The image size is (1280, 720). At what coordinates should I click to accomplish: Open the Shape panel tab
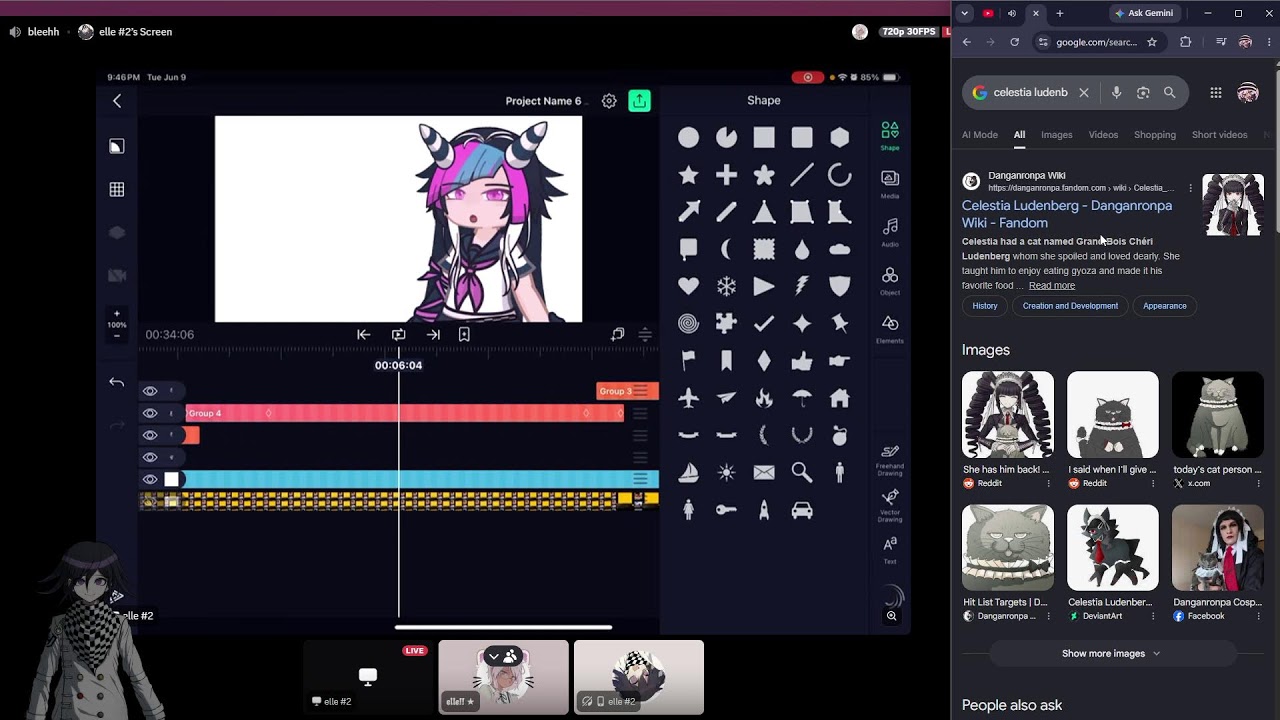[x=890, y=135]
